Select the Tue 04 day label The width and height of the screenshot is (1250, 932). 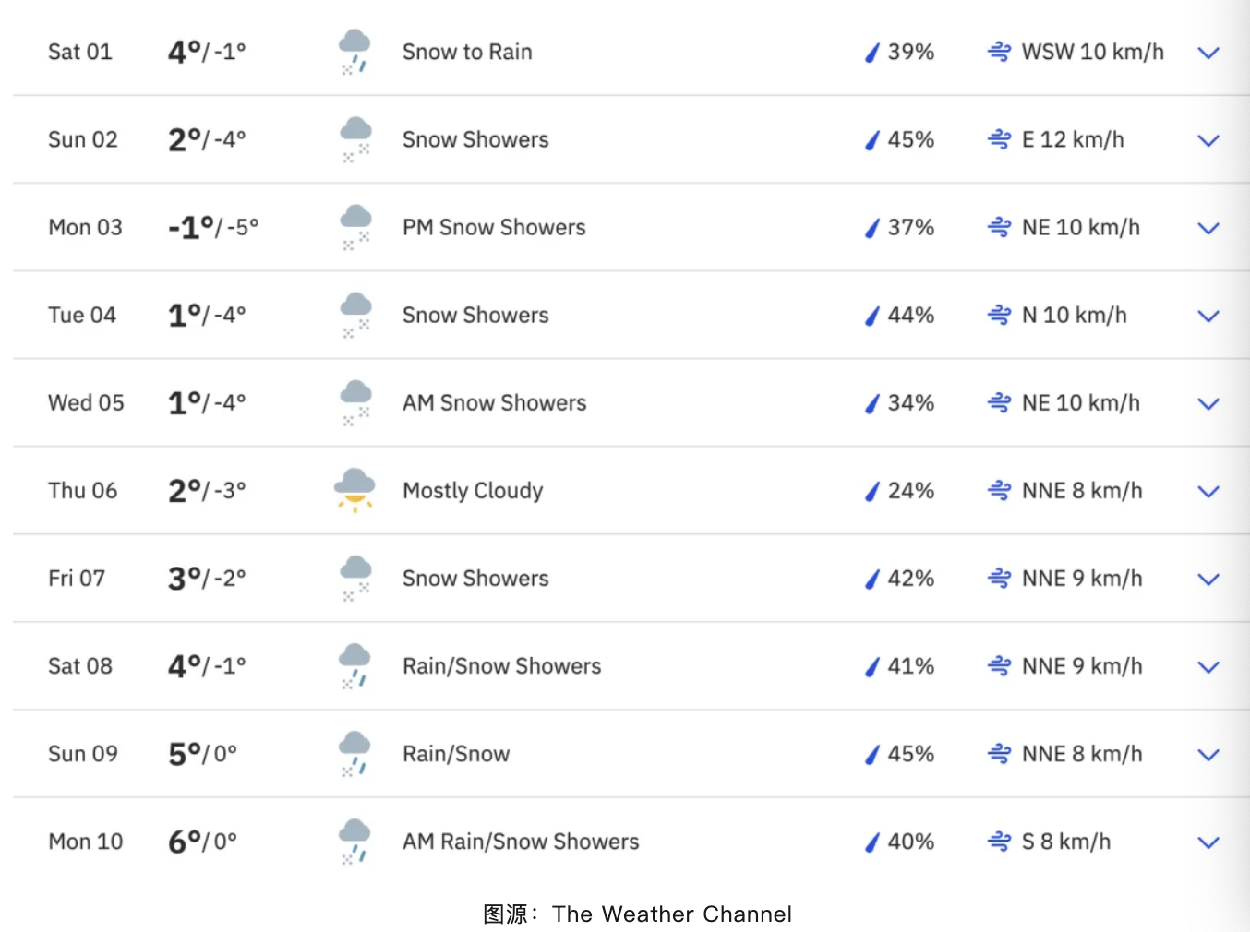click(x=82, y=315)
